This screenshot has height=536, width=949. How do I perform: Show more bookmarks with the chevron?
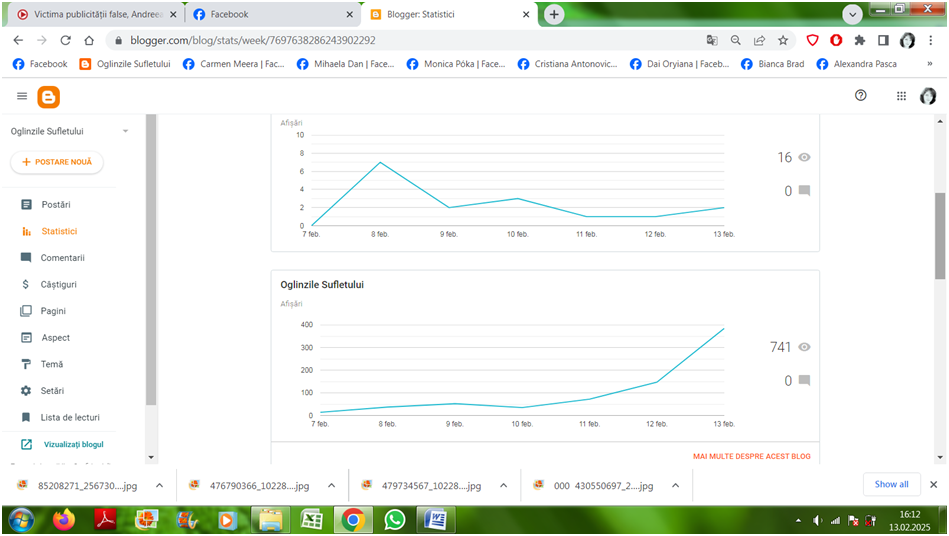[930, 64]
